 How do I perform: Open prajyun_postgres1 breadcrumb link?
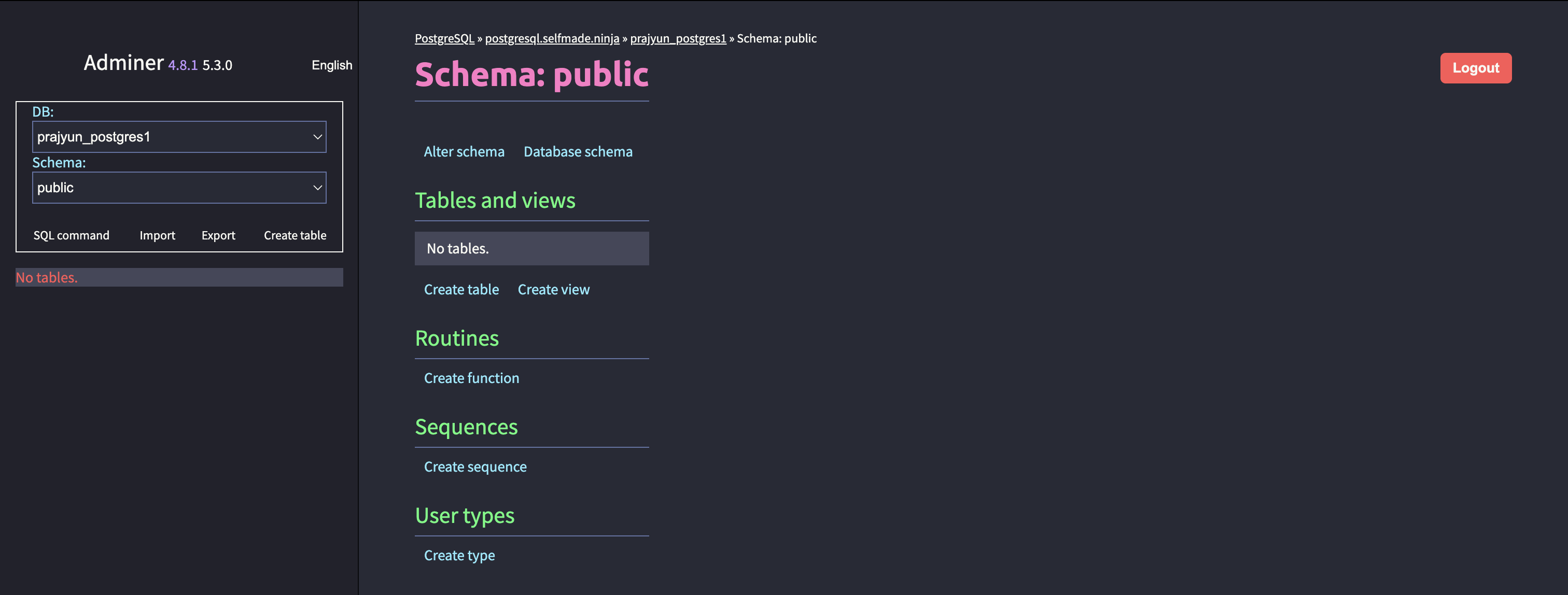pyautogui.click(x=678, y=38)
